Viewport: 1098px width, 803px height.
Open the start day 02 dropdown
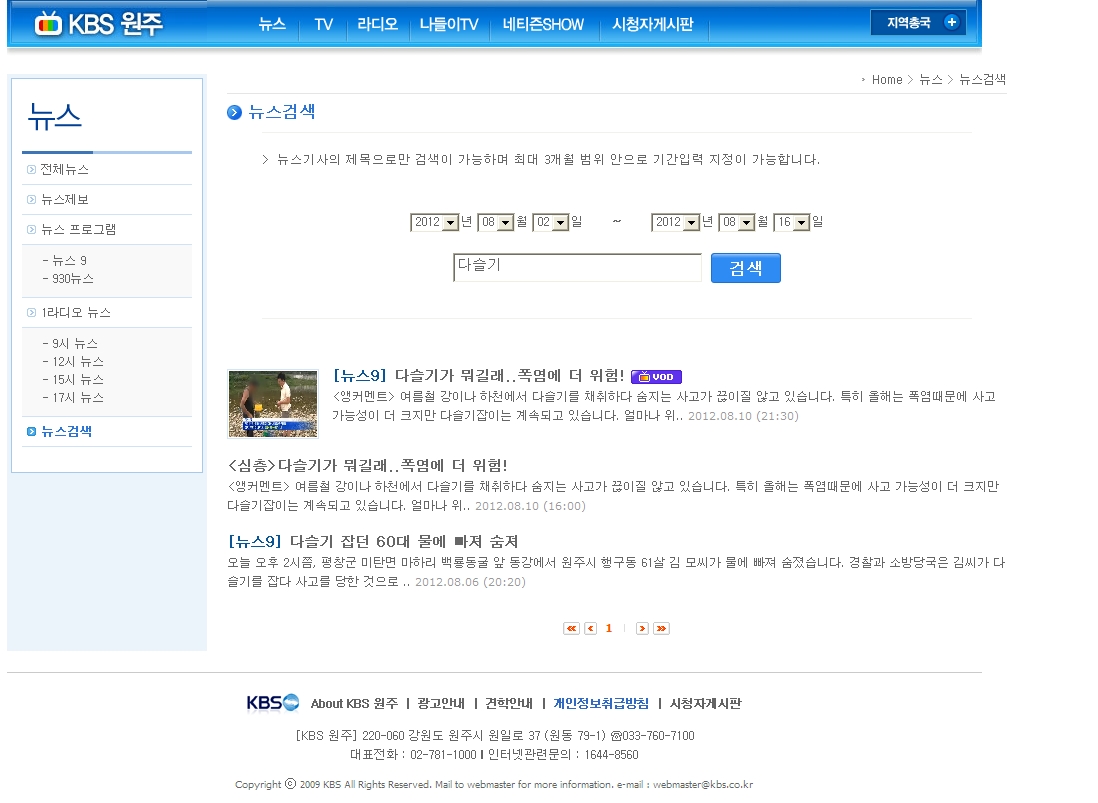[550, 222]
